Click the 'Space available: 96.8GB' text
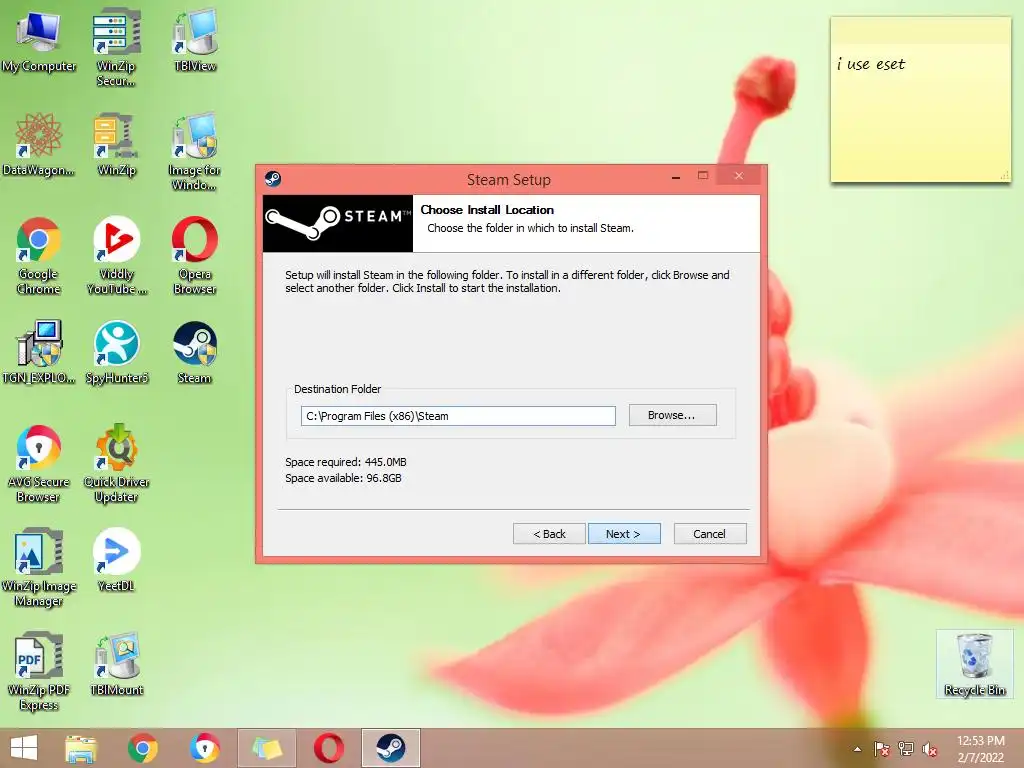 pyautogui.click(x=343, y=478)
